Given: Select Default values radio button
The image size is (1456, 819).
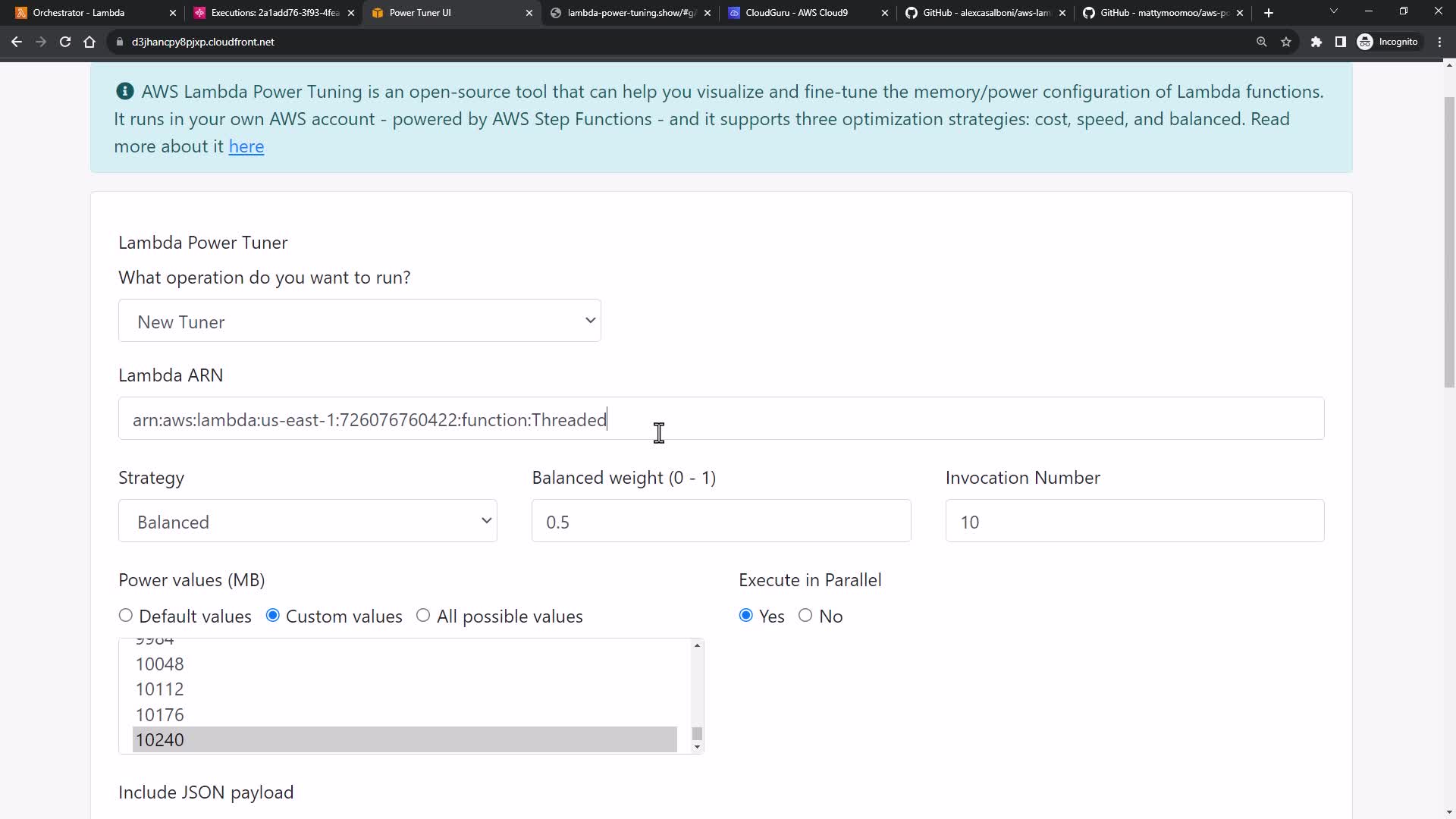Looking at the screenshot, I should (x=126, y=616).
